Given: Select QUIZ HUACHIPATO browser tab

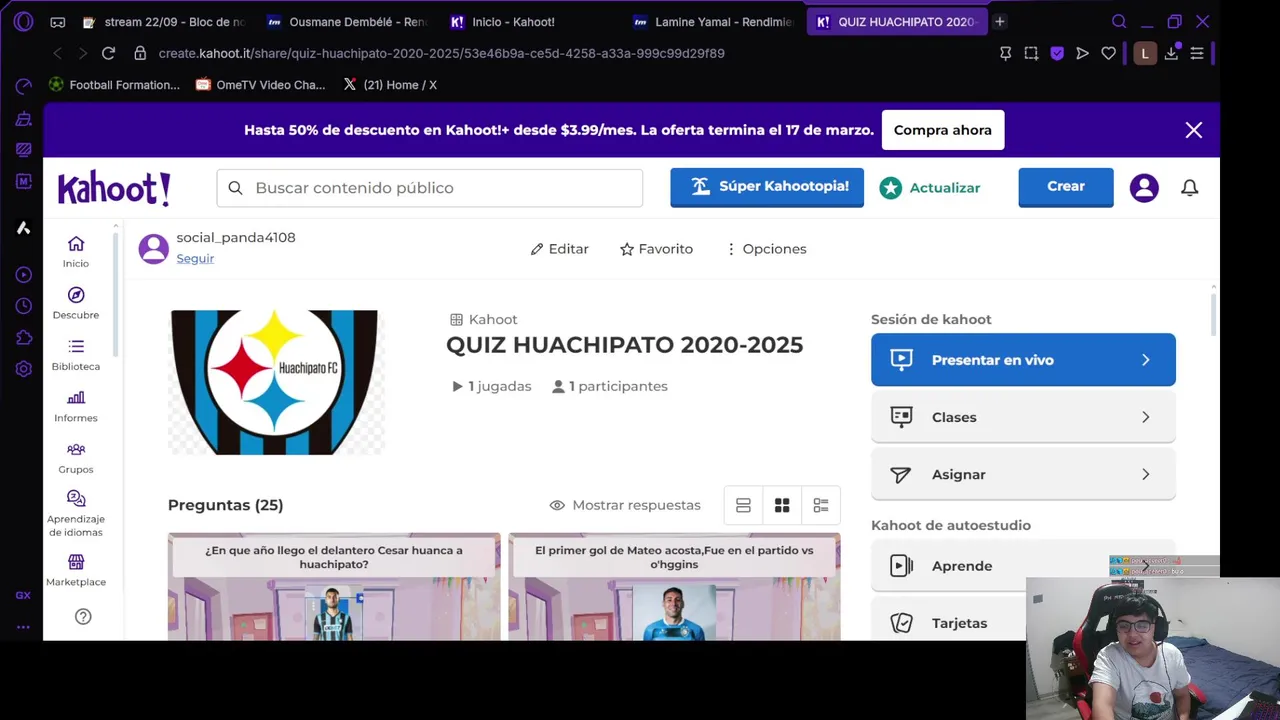Looking at the screenshot, I should click(897, 22).
